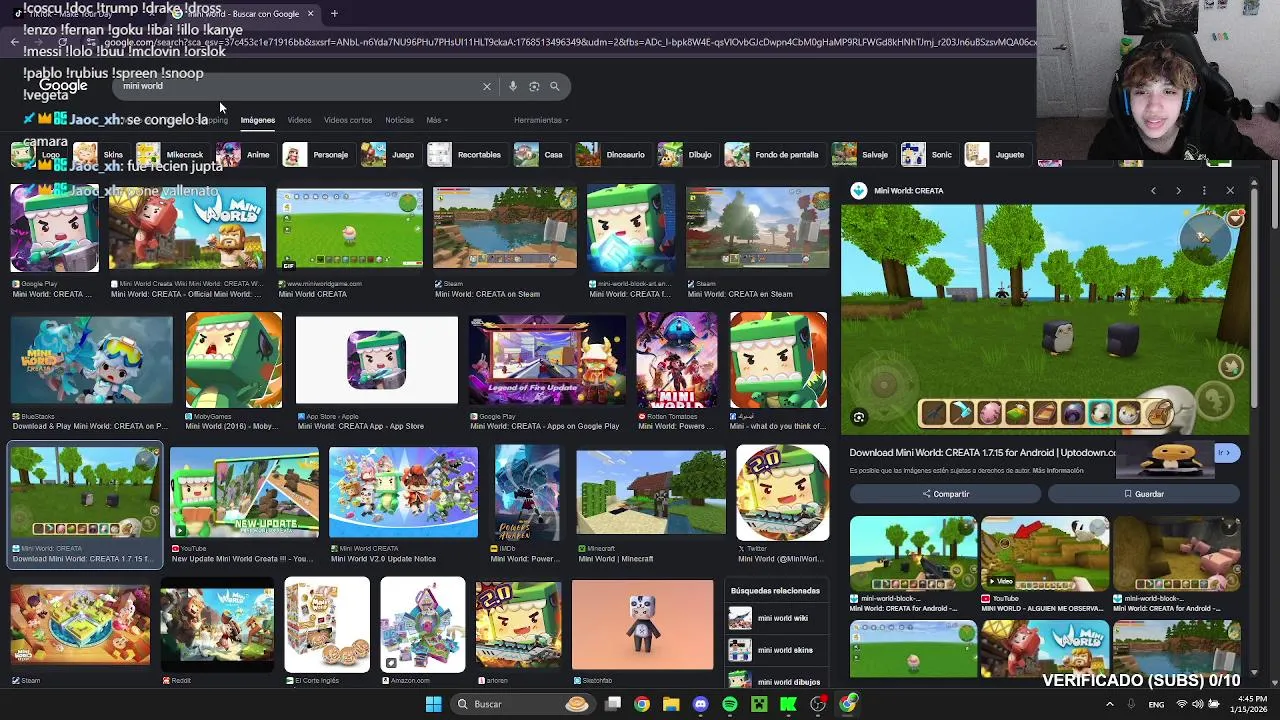Viewport: 1280px width, 720px height.
Task: Open Spotify from the taskbar
Action: tap(730, 704)
